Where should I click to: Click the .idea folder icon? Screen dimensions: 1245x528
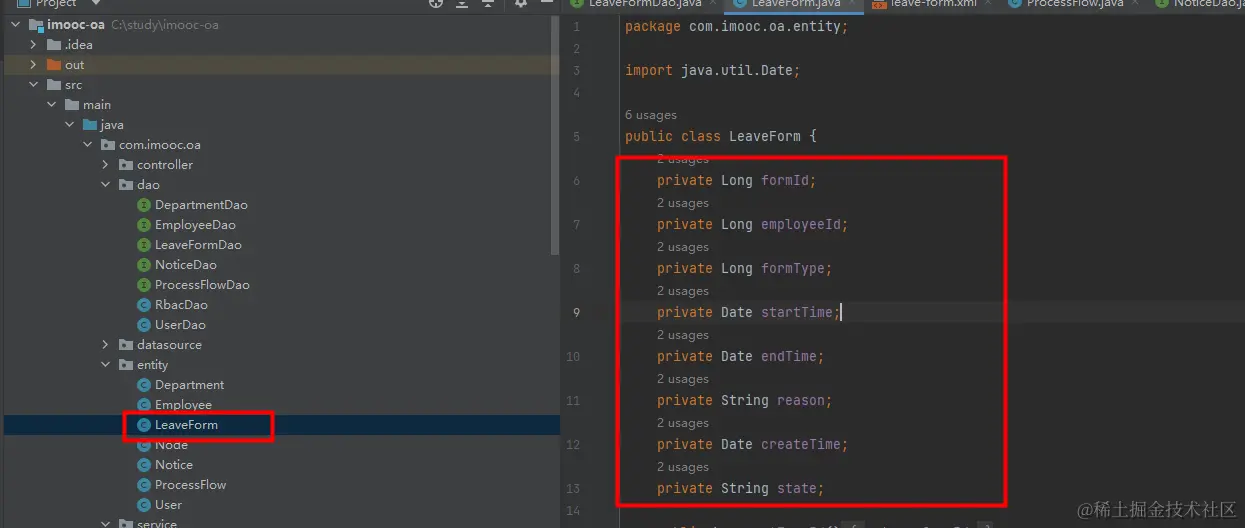click(54, 45)
